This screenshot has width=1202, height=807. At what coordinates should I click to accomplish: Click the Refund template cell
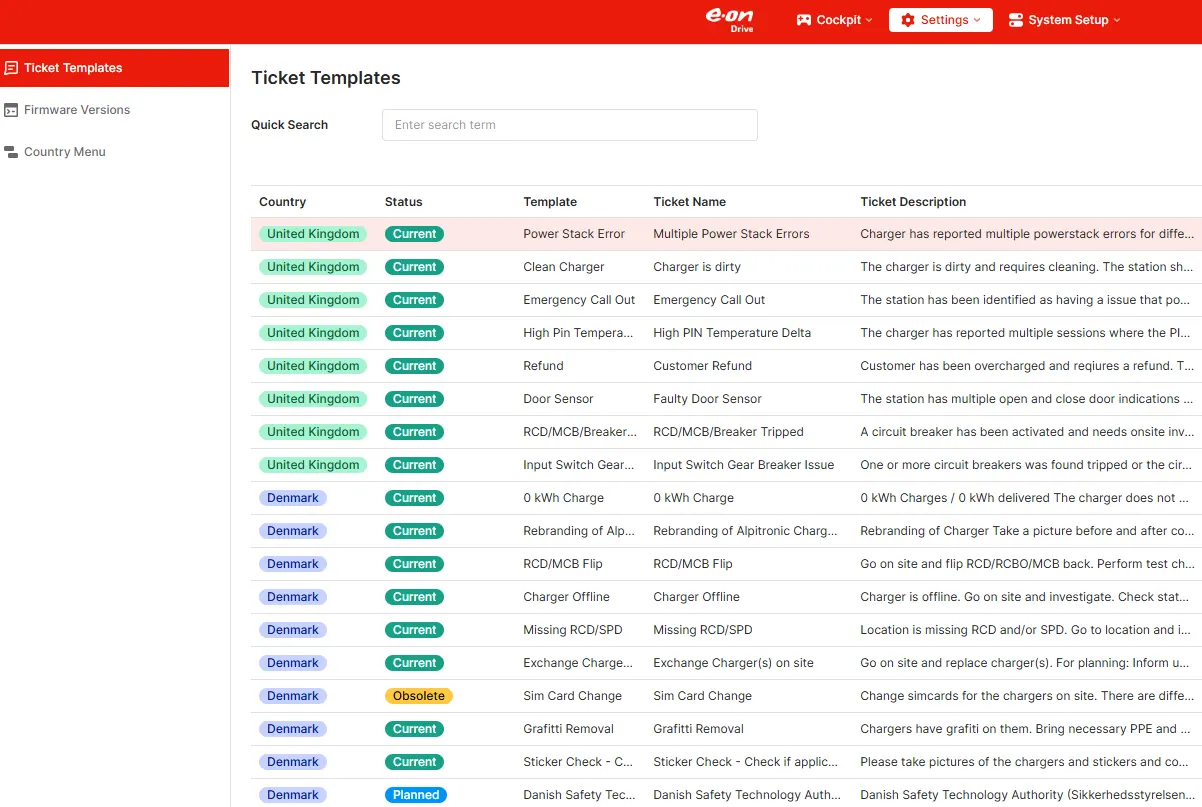pos(543,366)
